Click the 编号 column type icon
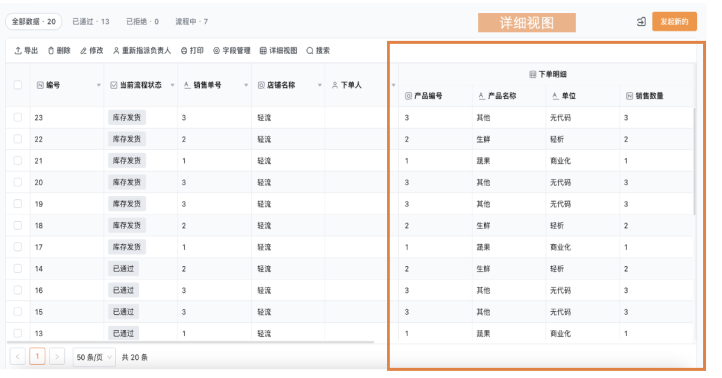722x378 pixels. click(x=40, y=85)
